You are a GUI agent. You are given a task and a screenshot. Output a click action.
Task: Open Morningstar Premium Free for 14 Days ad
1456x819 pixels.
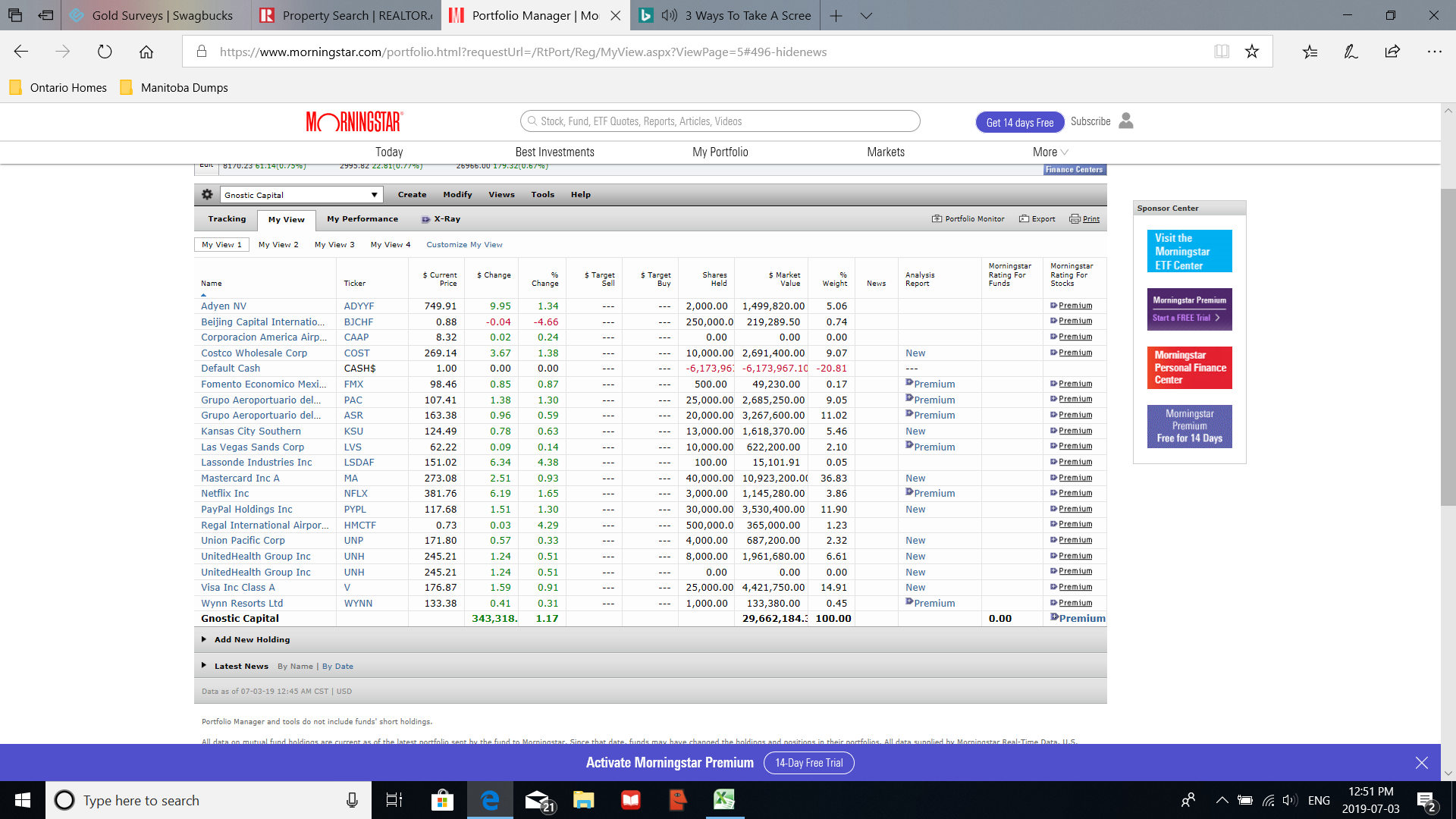[1189, 426]
